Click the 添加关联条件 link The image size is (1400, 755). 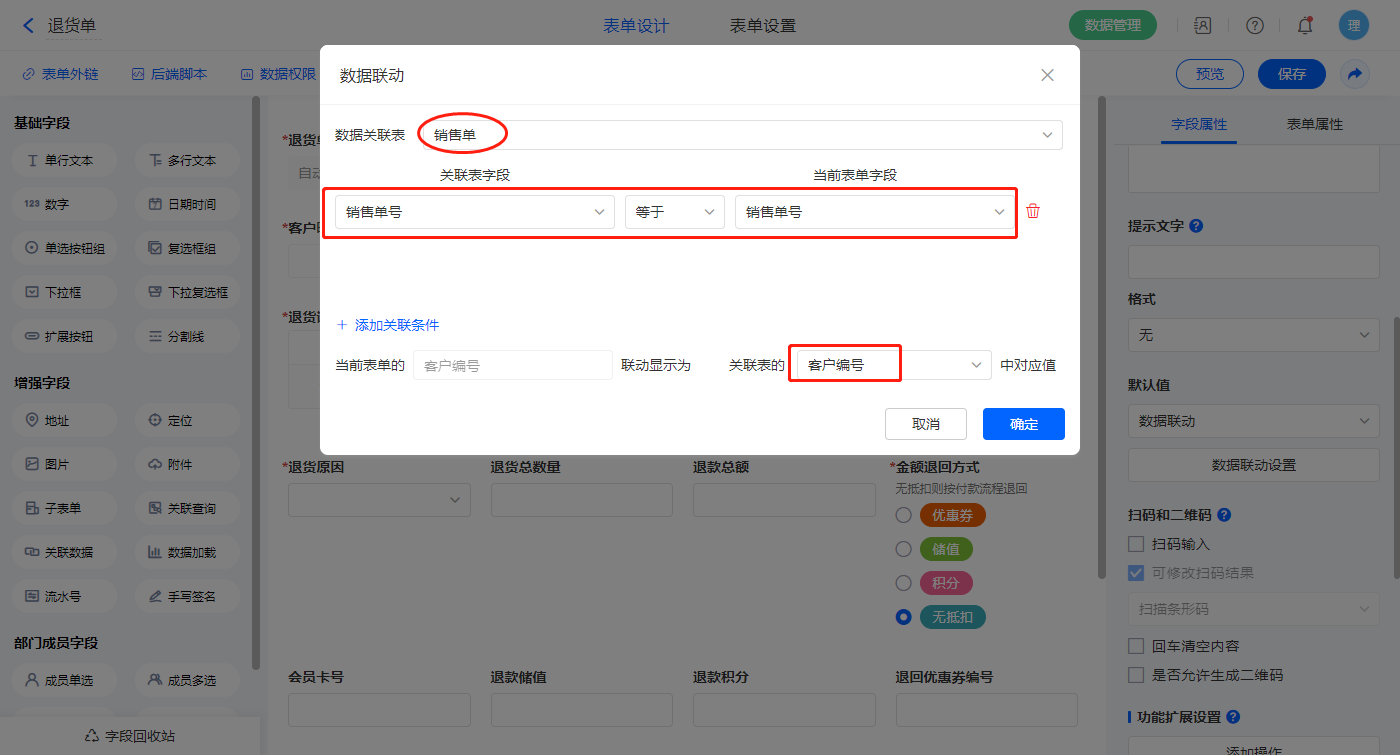388,325
